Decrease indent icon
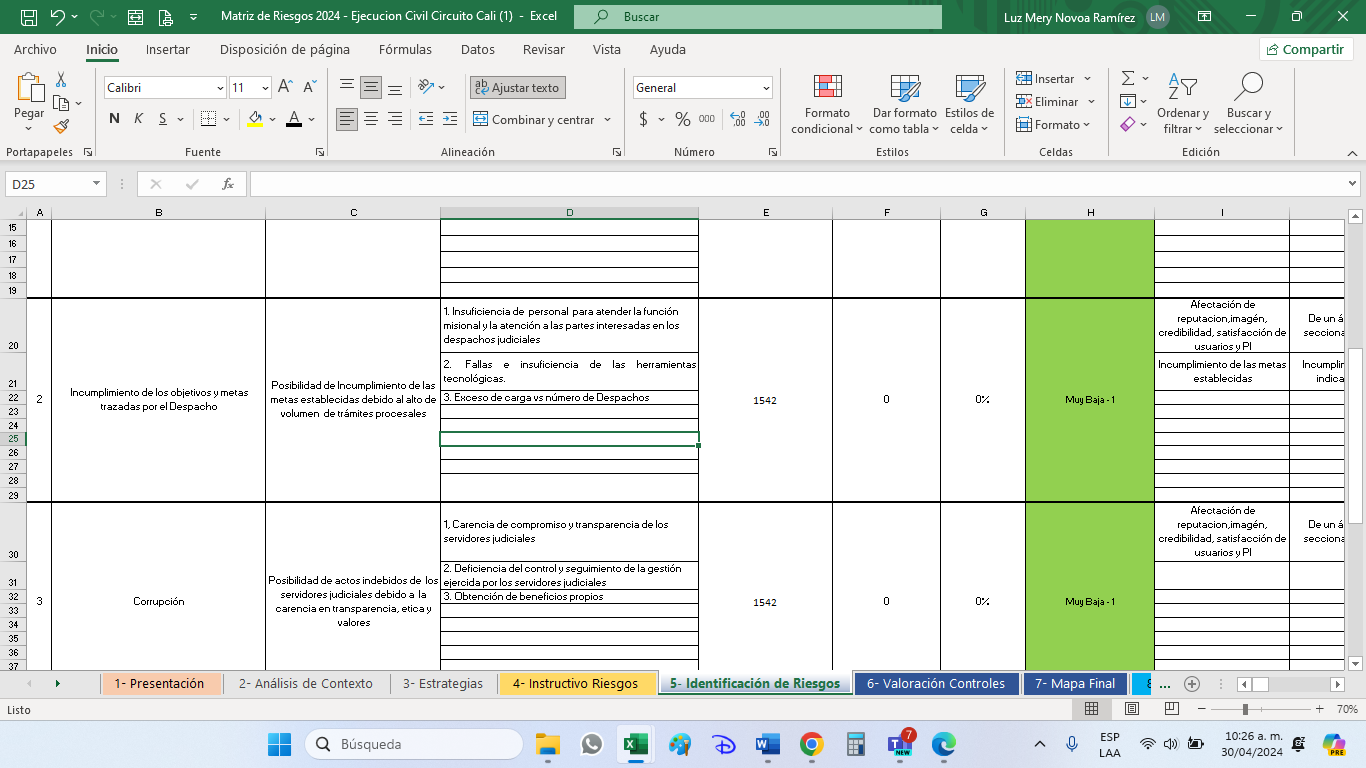 click(426, 119)
